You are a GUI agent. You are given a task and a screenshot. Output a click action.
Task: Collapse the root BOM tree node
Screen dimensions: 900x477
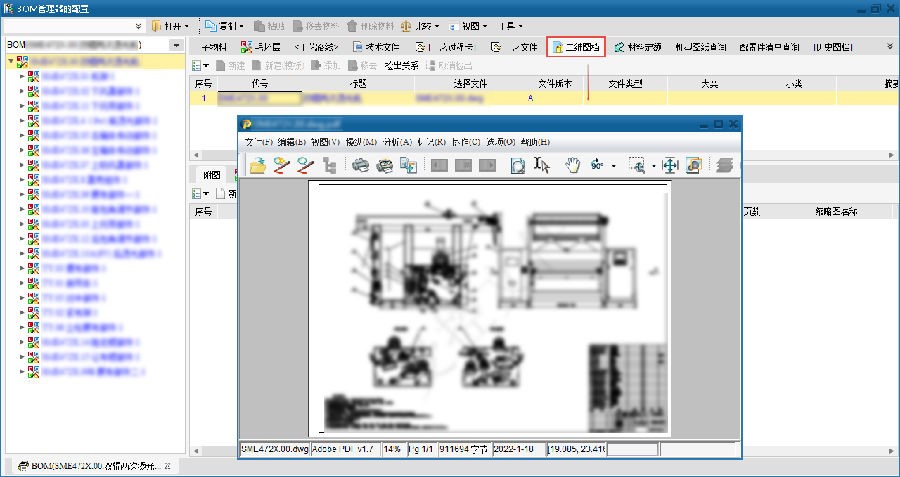pyautogui.click(x=9, y=61)
